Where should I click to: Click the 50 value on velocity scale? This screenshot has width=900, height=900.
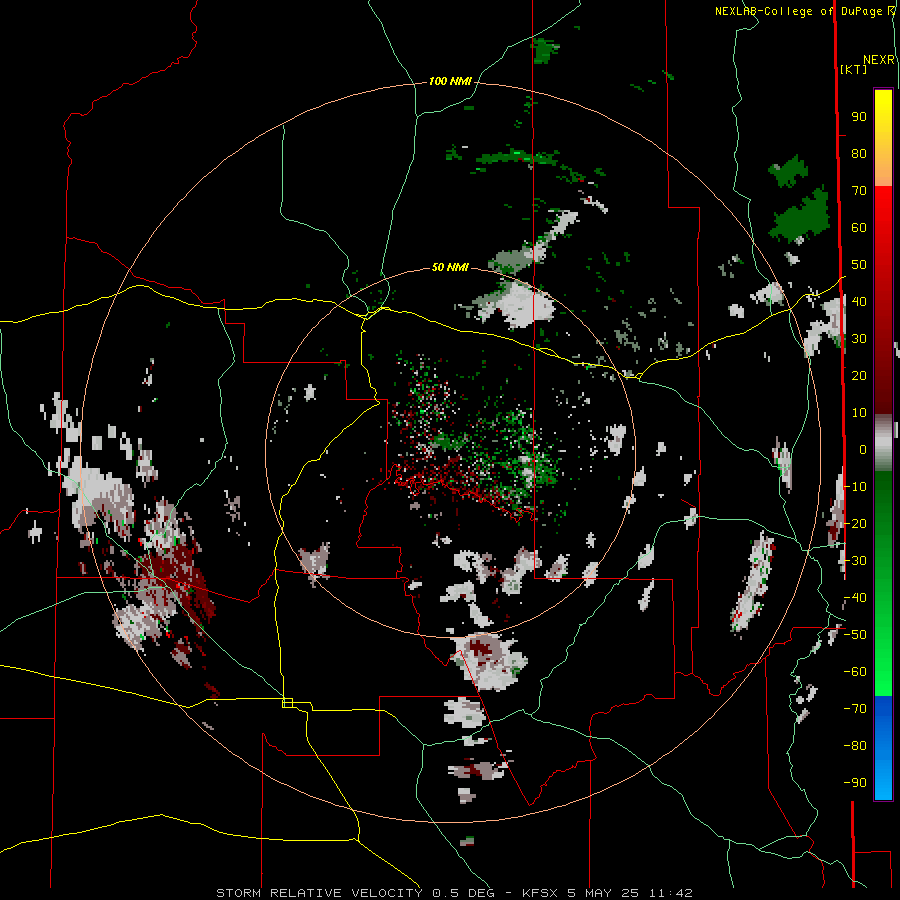(x=859, y=265)
